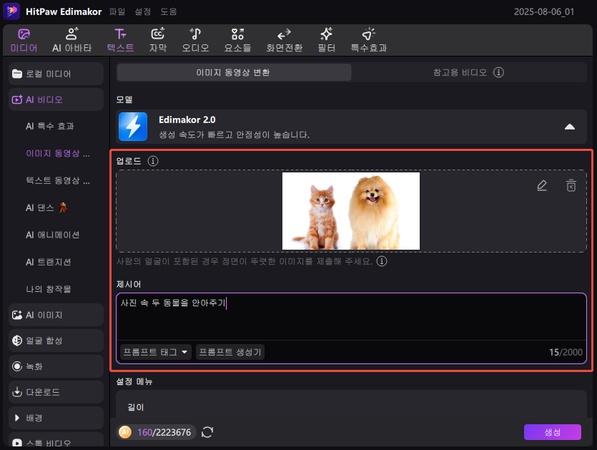This screenshot has height=450, width=597.
Task: Expand the 배경 sidebar section
Action: coord(56,418)
